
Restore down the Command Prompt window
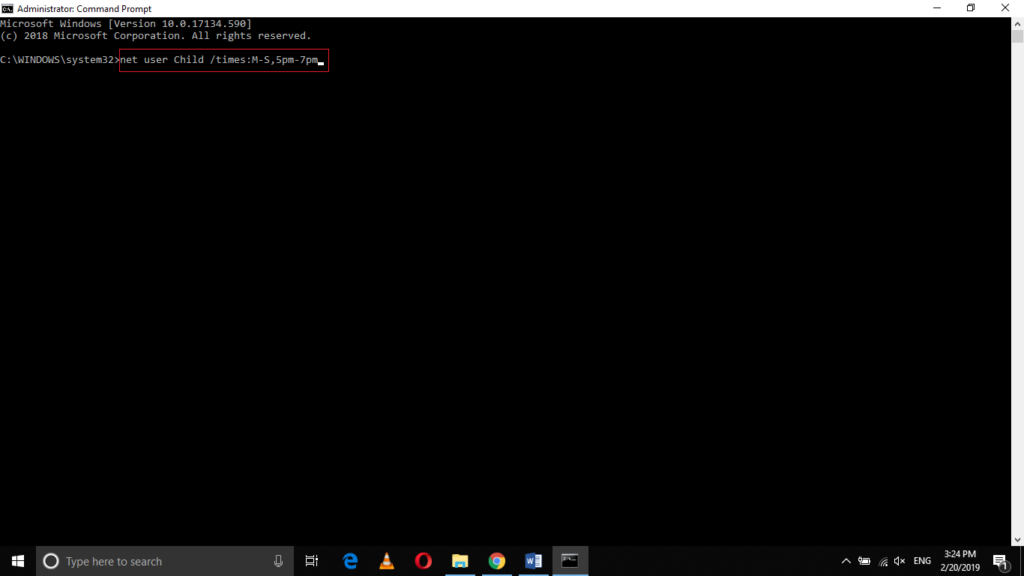tap(971, 8)
